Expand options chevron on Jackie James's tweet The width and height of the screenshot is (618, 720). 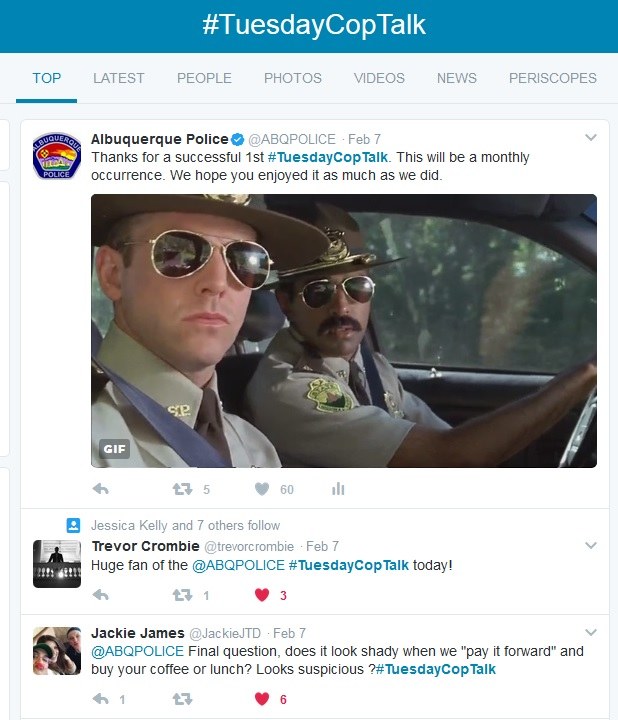[x=591, y=632]
